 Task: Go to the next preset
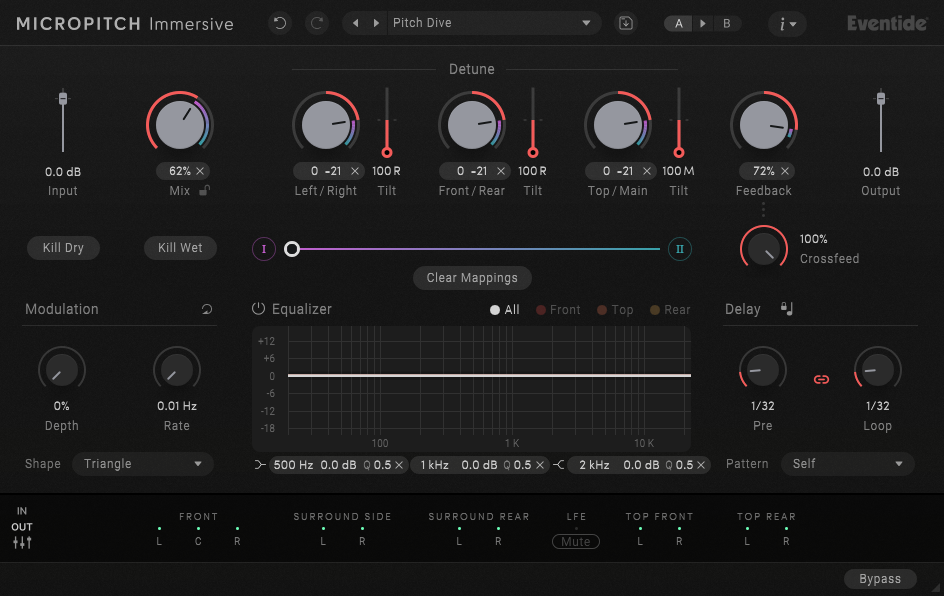[376, 23]
